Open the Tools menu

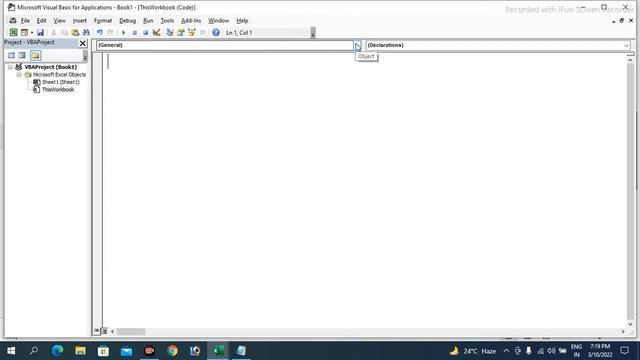tap(167, 20)
